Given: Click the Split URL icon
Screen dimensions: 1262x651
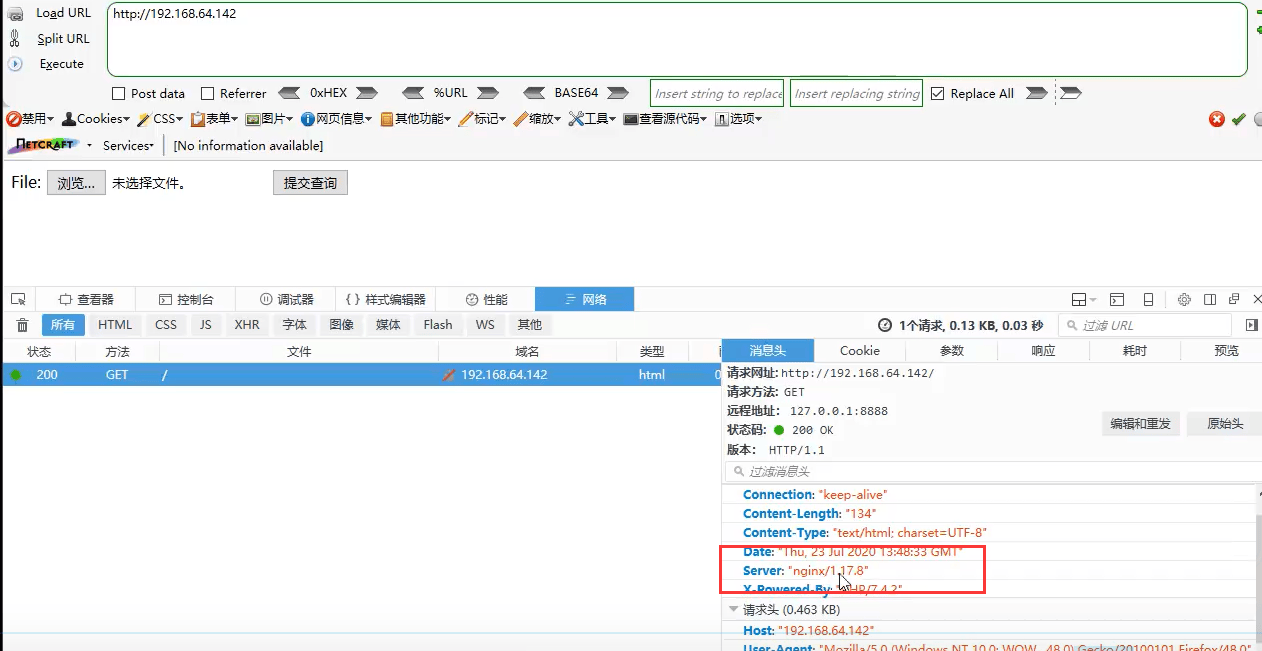Looking at the screenshot, I should click(x=14, y=39).
